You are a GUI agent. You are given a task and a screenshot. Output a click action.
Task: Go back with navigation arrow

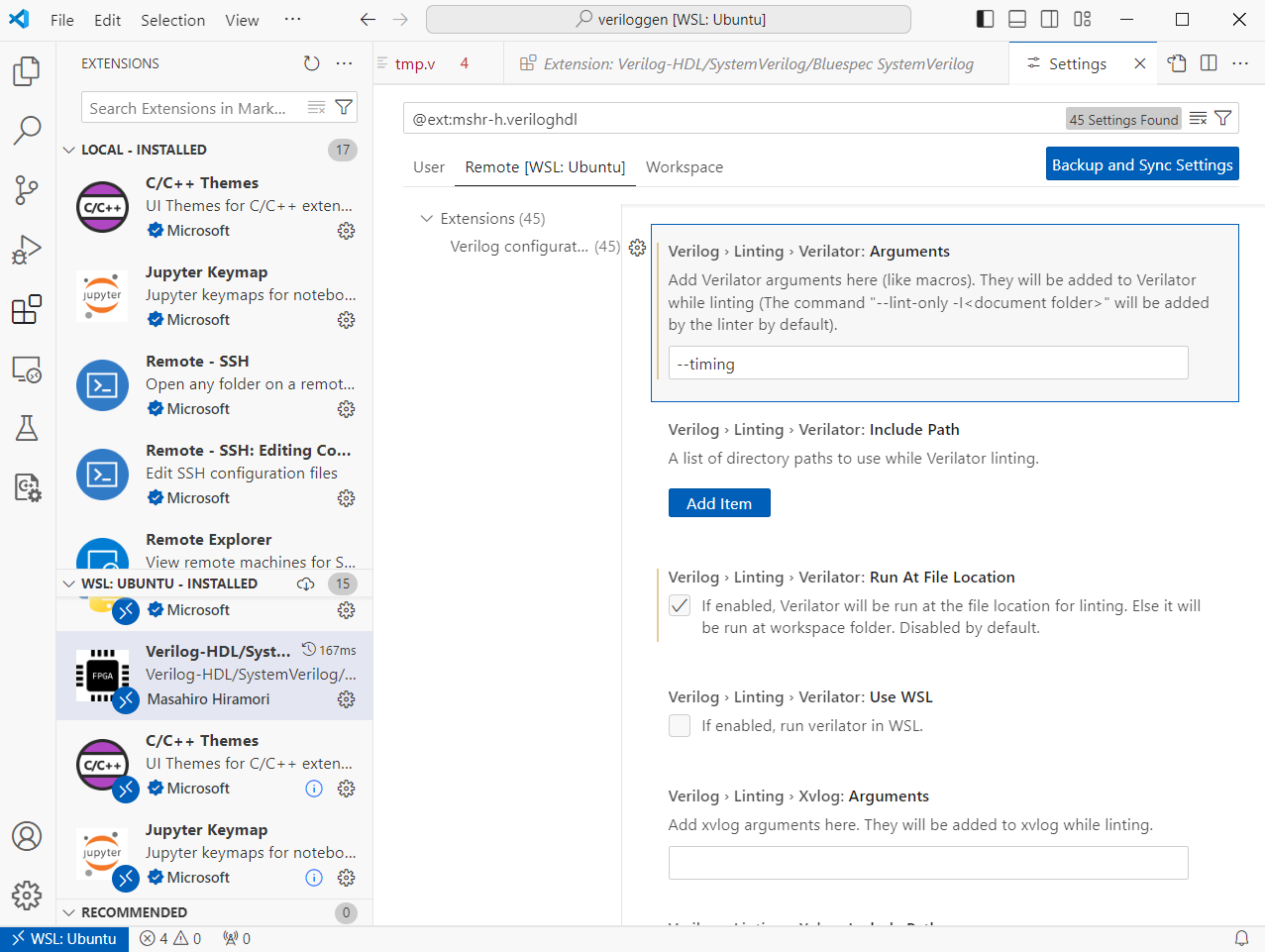(368, 19)
